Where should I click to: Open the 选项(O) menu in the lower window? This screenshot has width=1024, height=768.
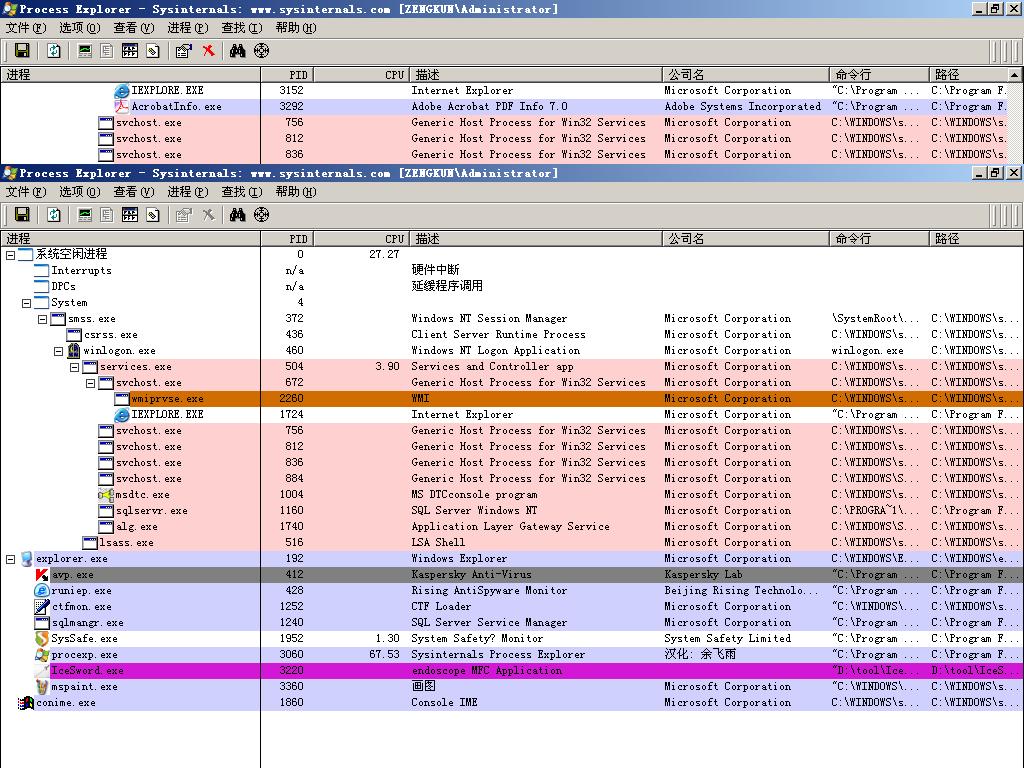[79, 192]
